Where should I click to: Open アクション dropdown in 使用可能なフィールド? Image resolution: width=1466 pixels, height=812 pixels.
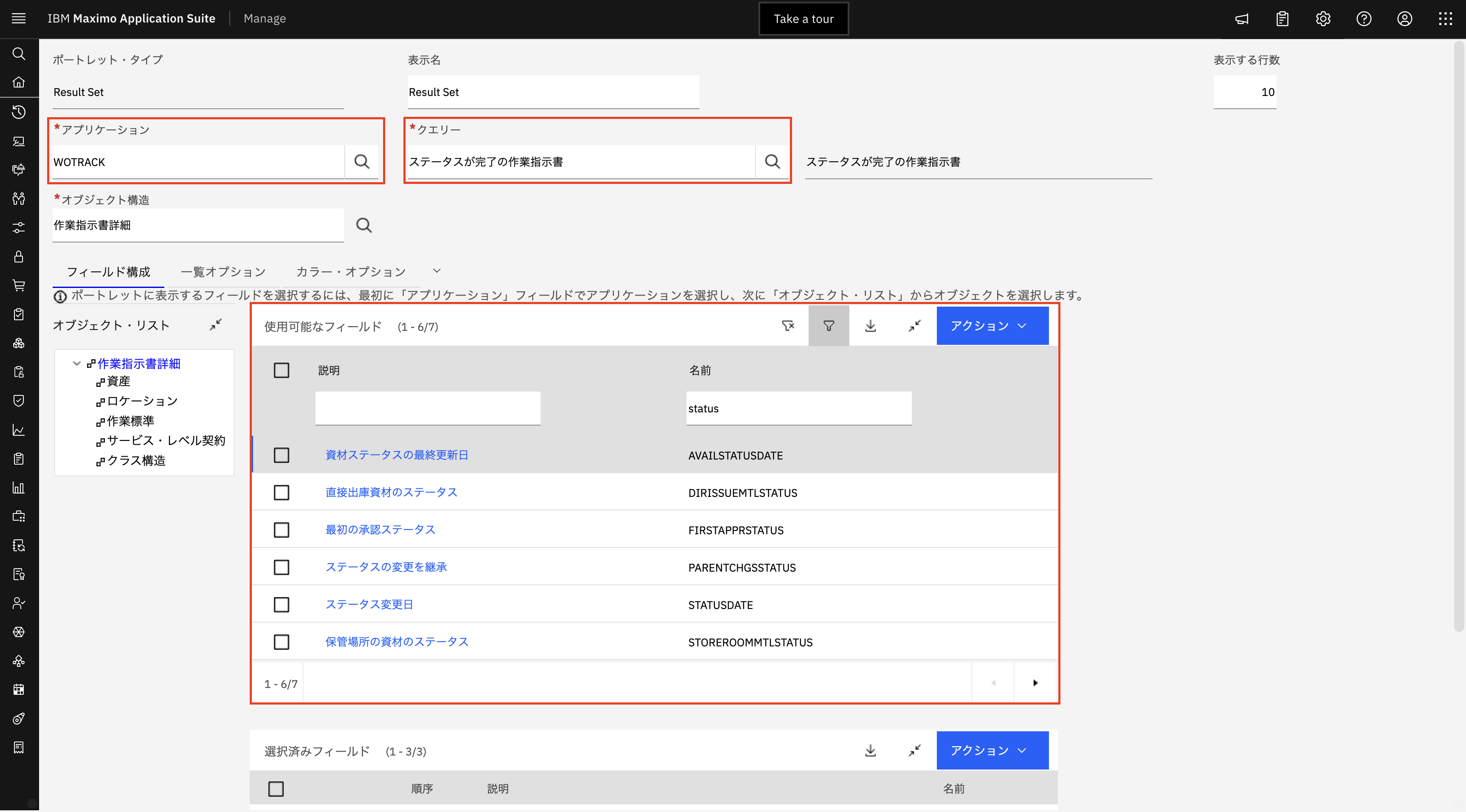click(992, 325)
